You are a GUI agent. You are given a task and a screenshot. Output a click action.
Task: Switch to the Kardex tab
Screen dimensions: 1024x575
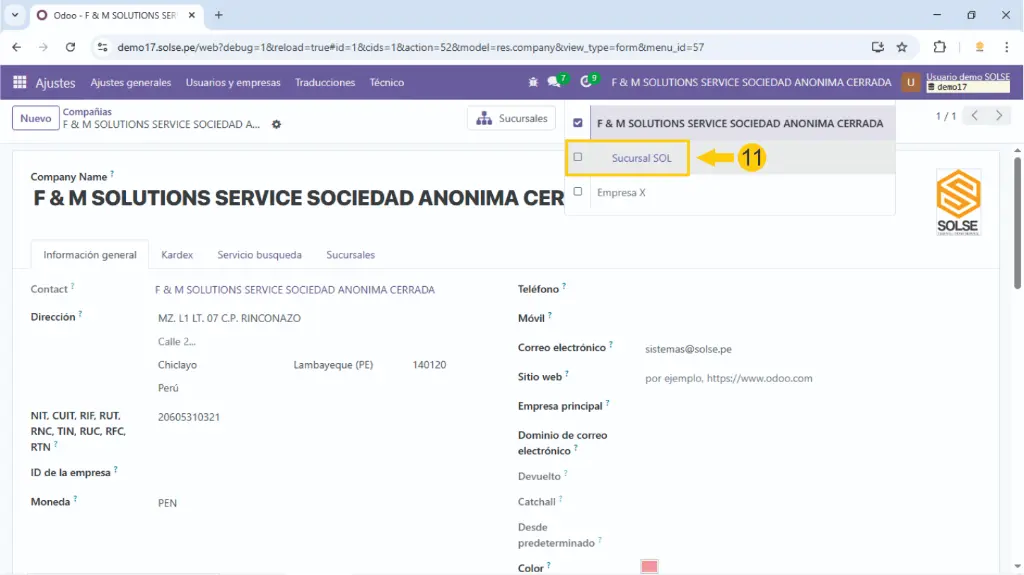tap(177, 255)
